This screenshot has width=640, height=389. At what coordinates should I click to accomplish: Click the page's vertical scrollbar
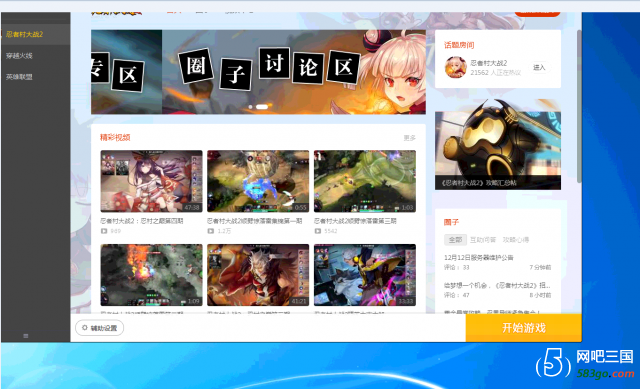[579, 106]
